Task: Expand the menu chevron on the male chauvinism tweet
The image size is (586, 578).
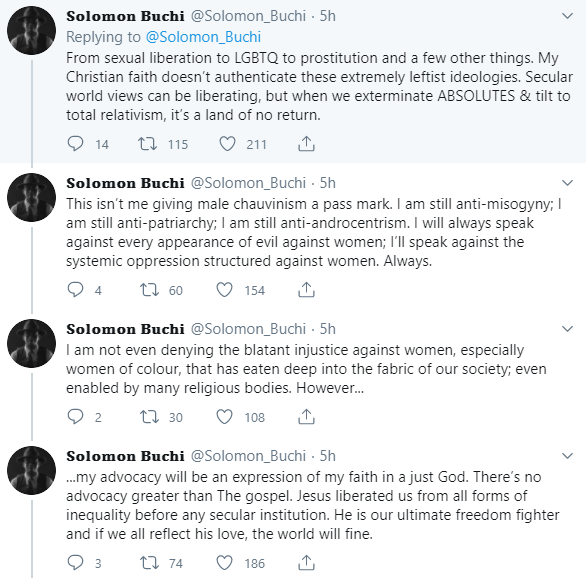Action: click(x=567, y=183)
